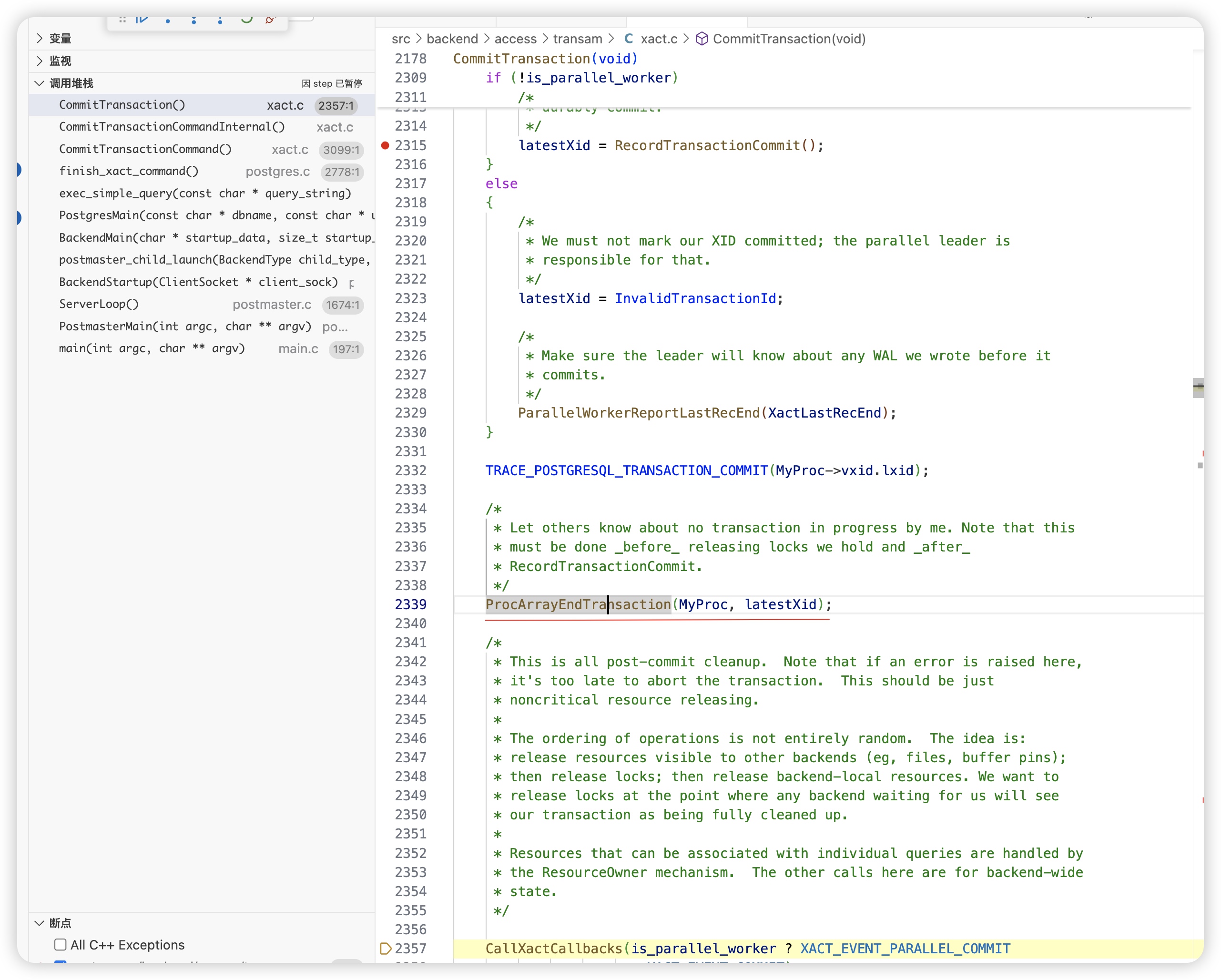Select the ServerLoop() stack frame
The height and width of the screenshot is (980, 1221).
[99, 304]
